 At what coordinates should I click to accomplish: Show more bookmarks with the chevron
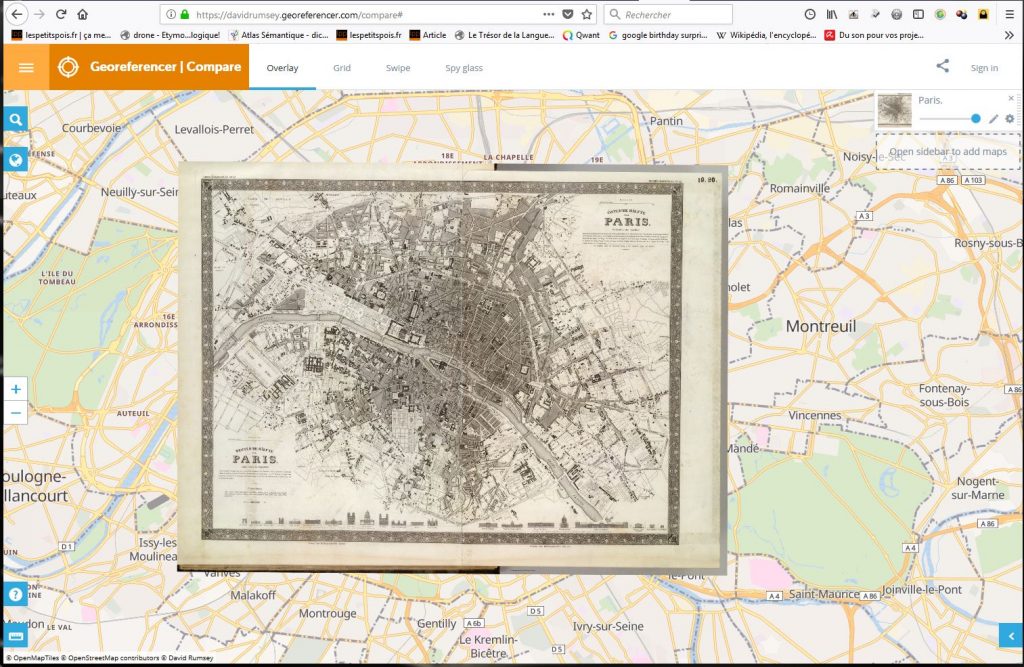(x=1009, y=35)
